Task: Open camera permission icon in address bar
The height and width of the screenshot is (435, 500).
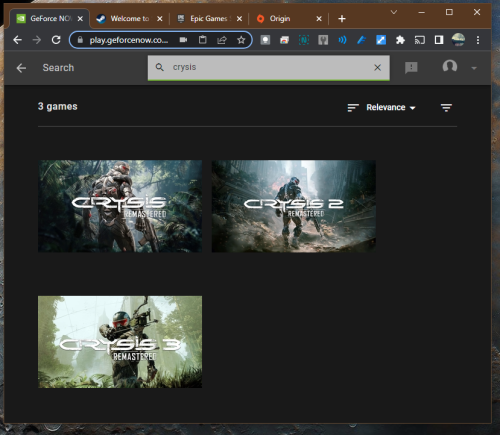Action: tap(183, 40)
